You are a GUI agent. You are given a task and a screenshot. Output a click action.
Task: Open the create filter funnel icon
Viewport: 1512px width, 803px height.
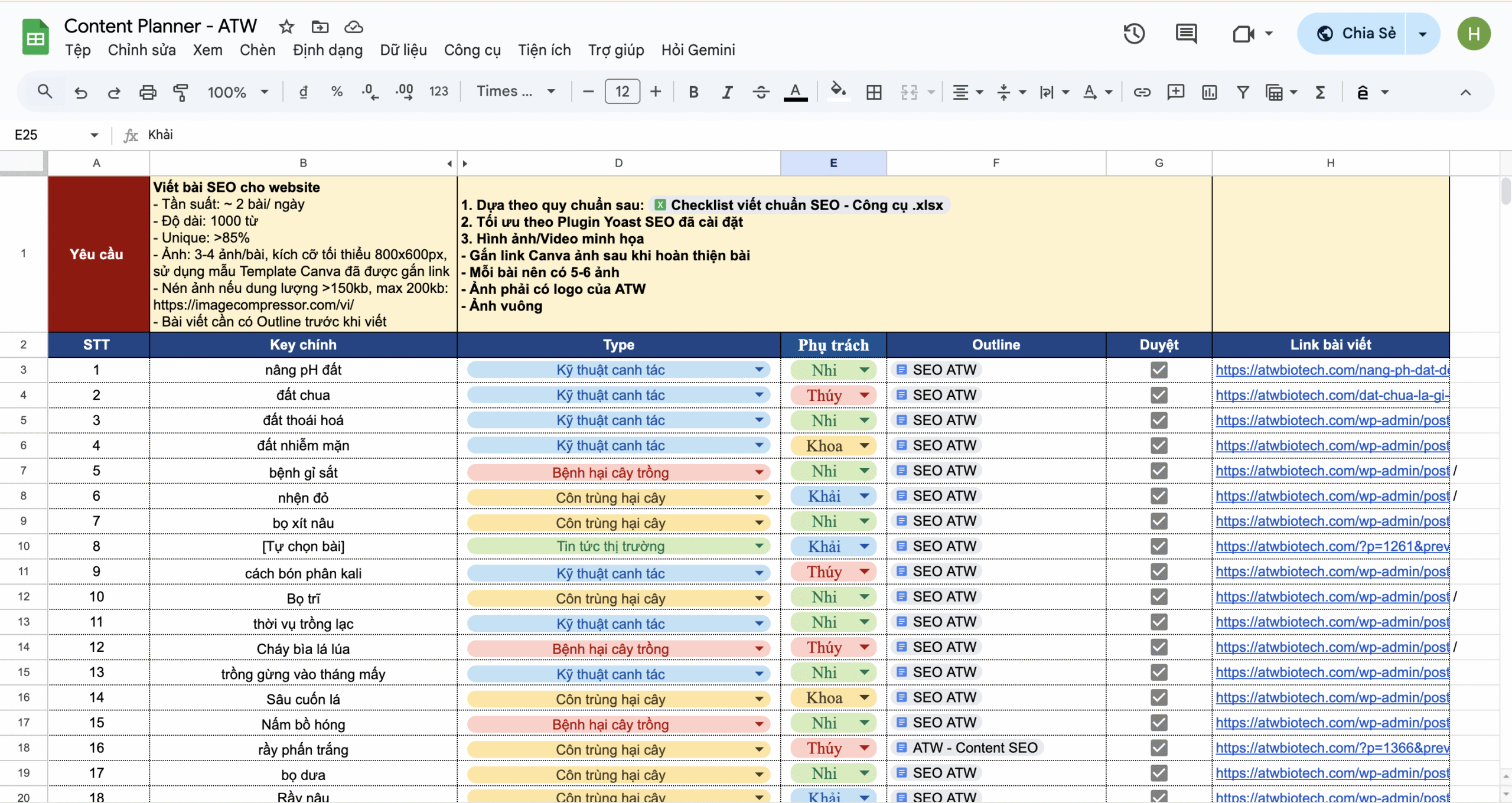coord(1243,92)
